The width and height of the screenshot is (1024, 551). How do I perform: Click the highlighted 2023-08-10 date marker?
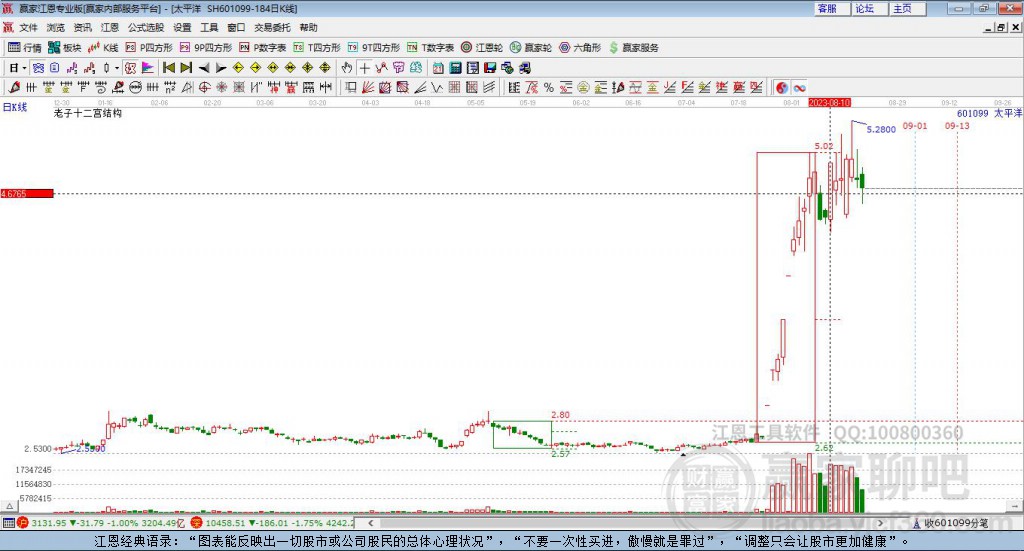tap(829, 102)
